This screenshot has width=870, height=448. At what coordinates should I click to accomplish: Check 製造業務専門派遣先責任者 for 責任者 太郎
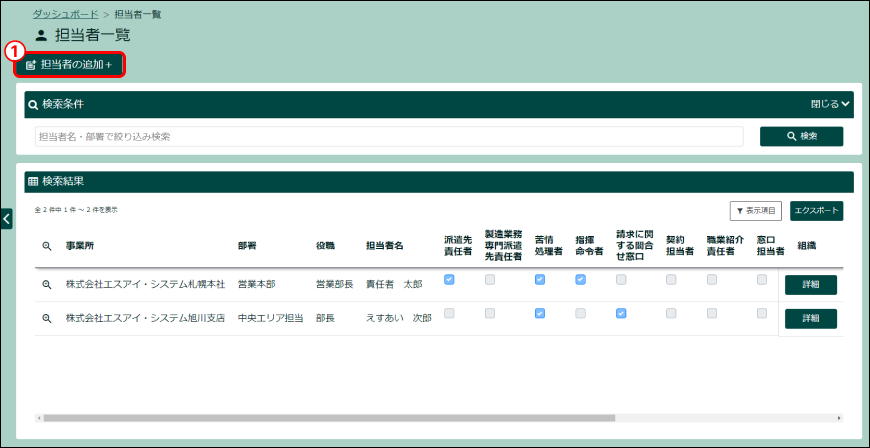tap(490, 280)
